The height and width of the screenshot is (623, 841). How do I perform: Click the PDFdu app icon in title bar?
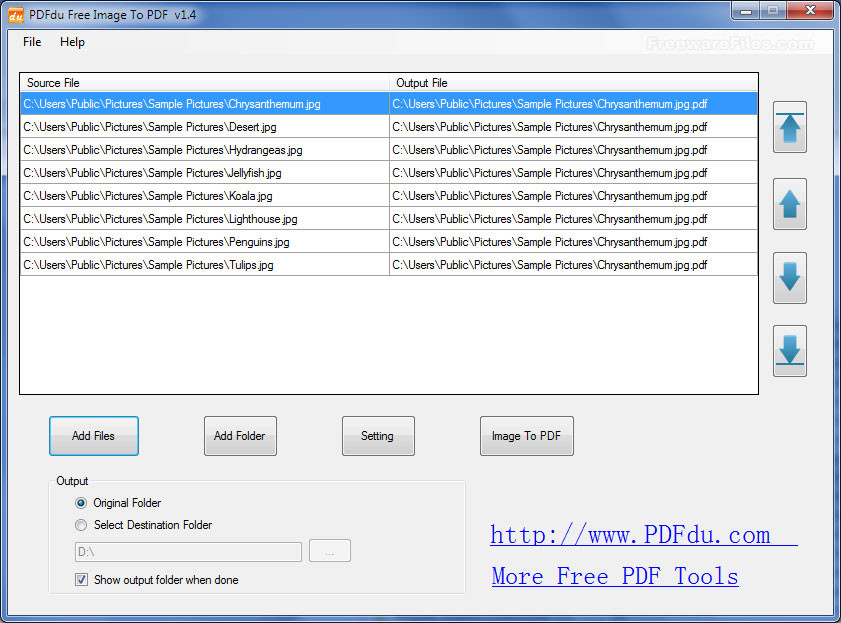point(16,15)
